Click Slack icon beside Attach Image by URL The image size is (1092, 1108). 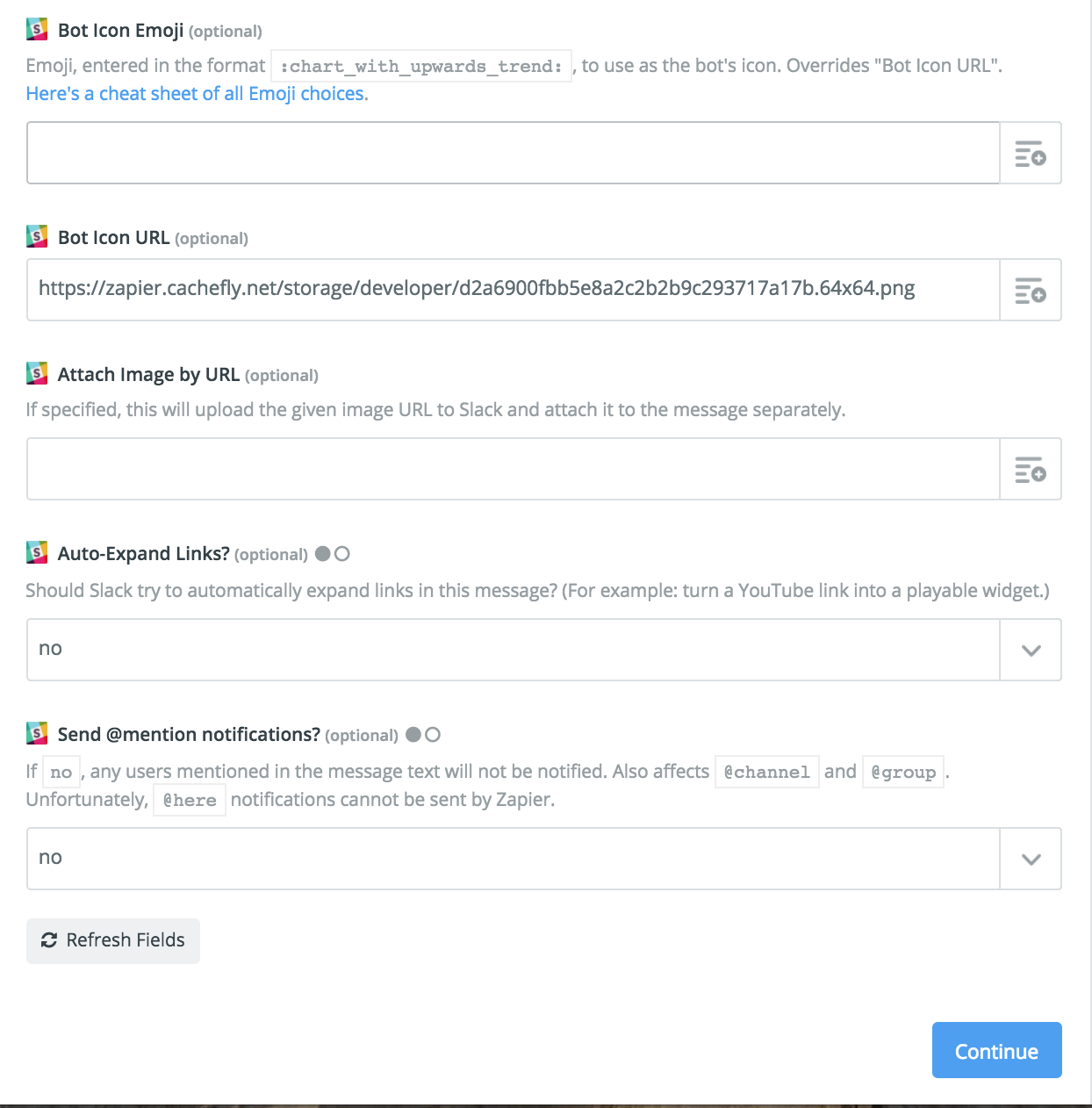point(37,373)
